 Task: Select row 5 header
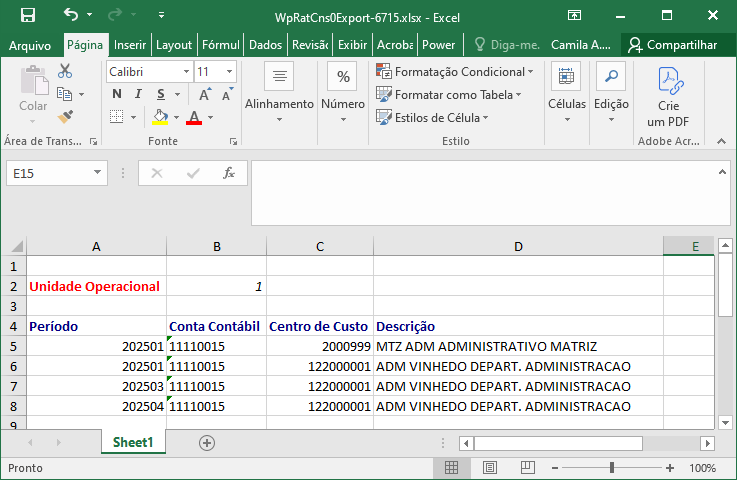click(14, 346)
